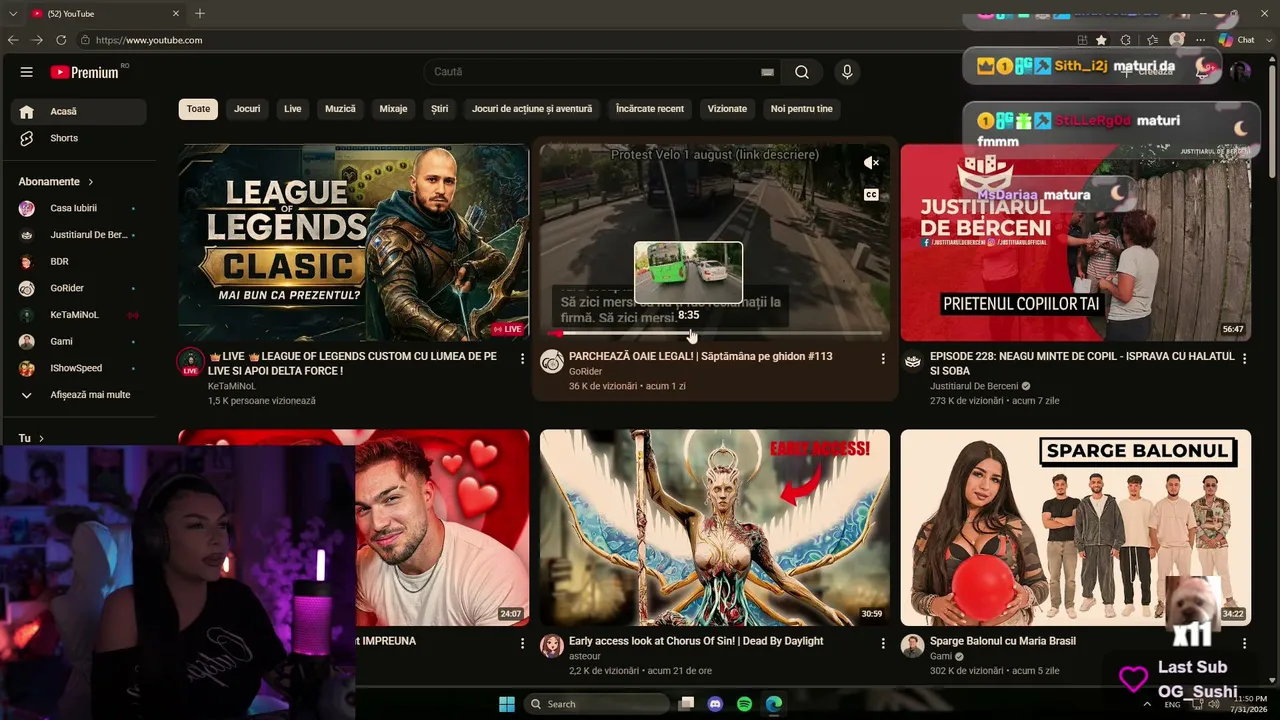Viewport: 1280px width, 720px height.
Task: Add this page to favorites star
Action: (1101, 40)
